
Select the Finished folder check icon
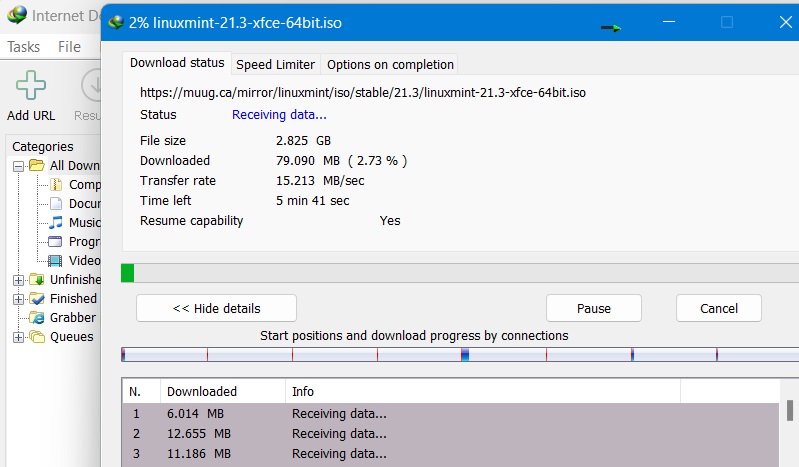point(37,298)
